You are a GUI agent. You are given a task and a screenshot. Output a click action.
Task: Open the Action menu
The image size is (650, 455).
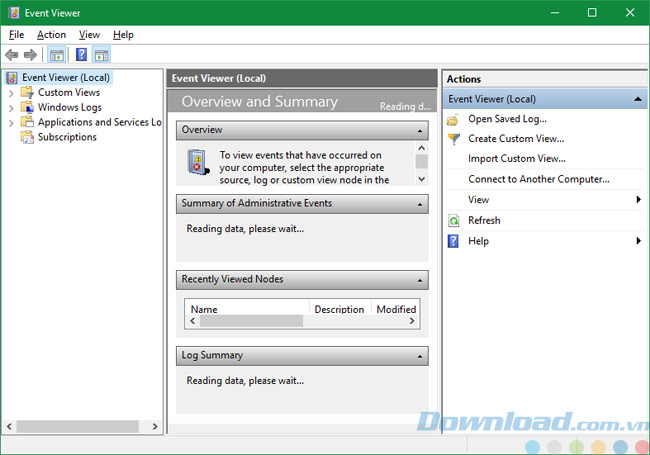pos(51,35)
